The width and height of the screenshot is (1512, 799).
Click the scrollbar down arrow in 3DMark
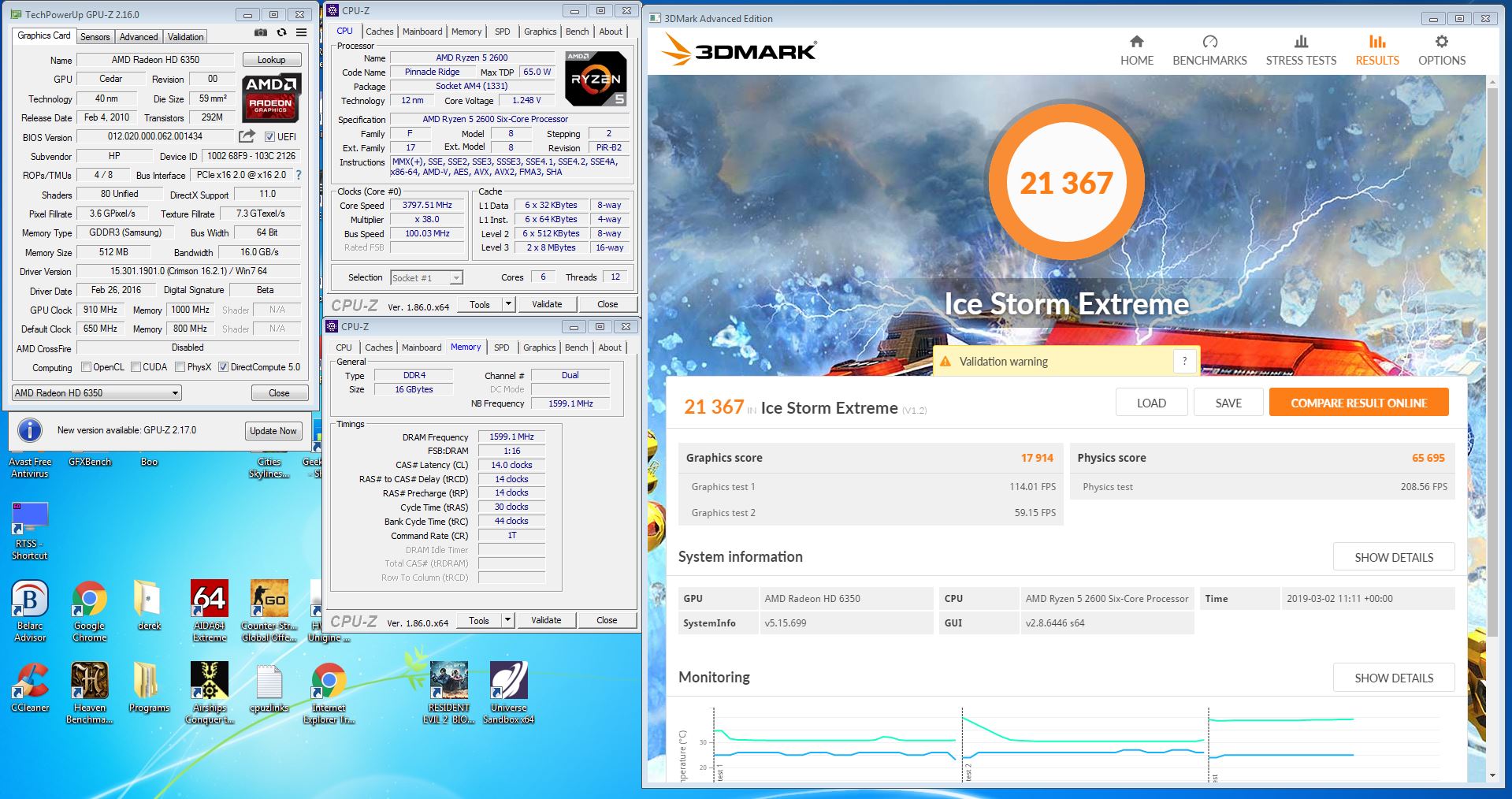tap(1492, 775)
